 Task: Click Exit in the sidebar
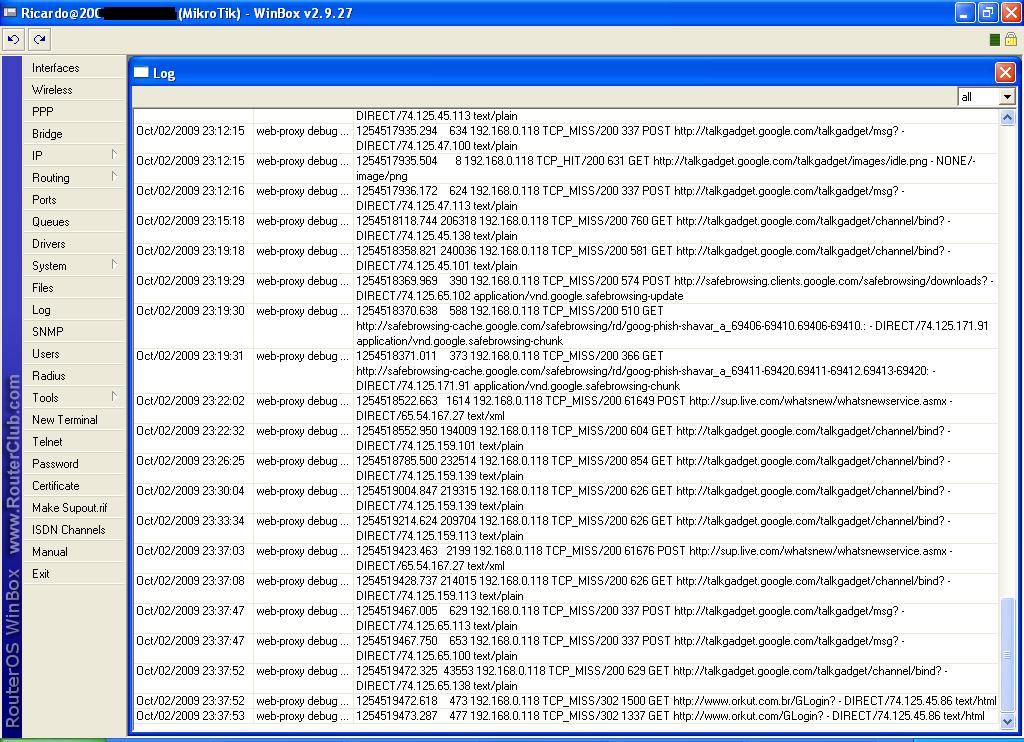74,573
